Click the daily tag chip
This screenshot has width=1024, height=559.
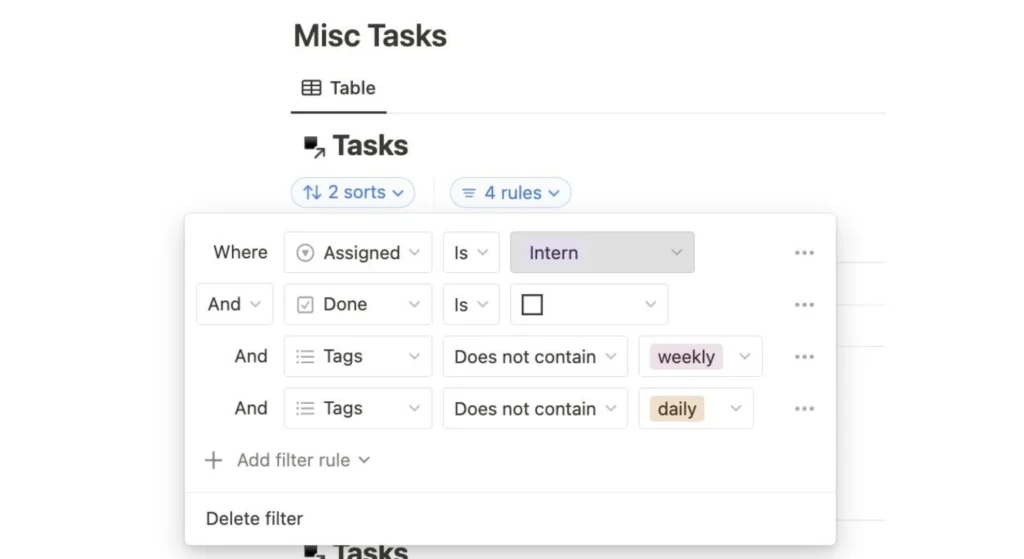[677, 409]
